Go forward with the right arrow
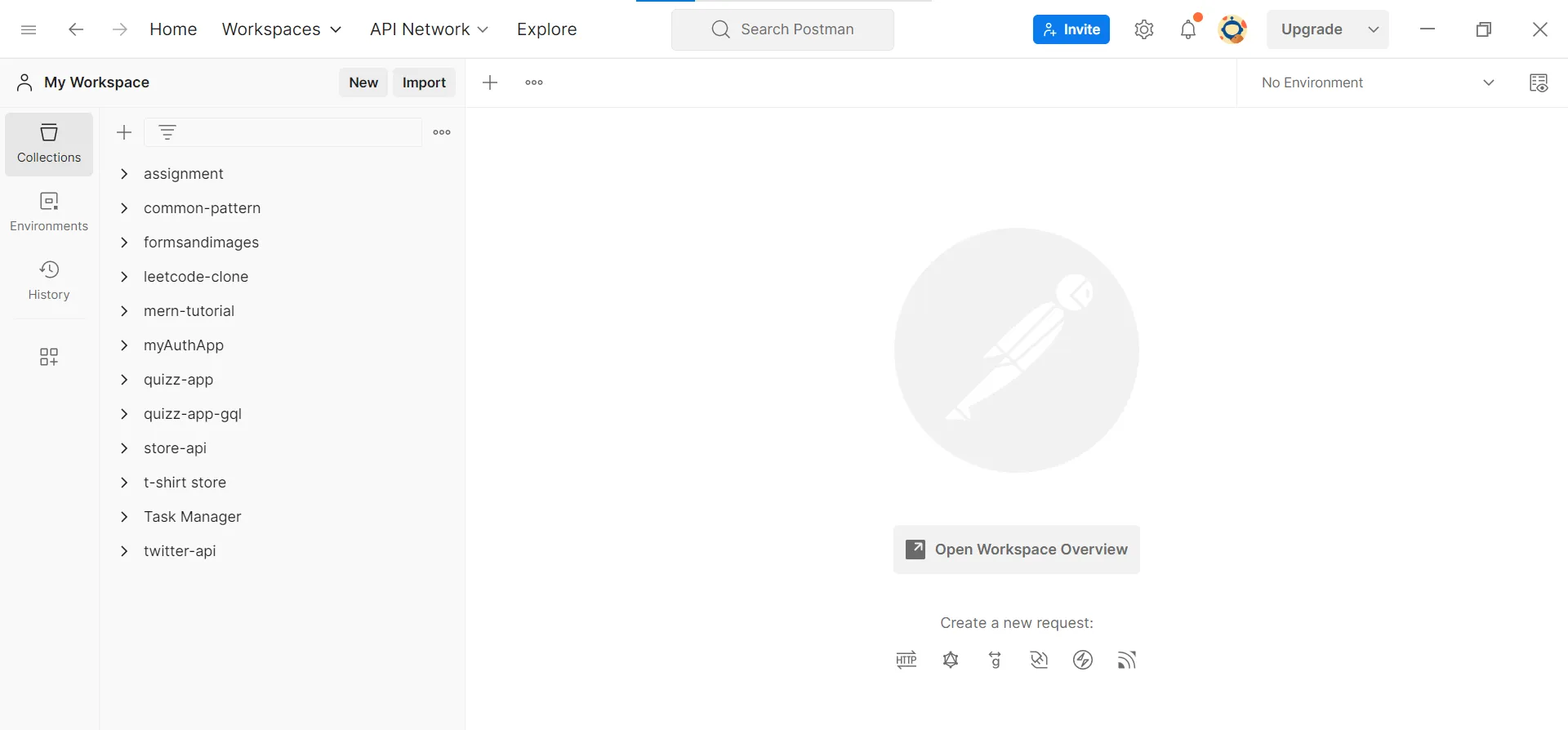This screenshot has width=1568, height=730. pos(120,29)
